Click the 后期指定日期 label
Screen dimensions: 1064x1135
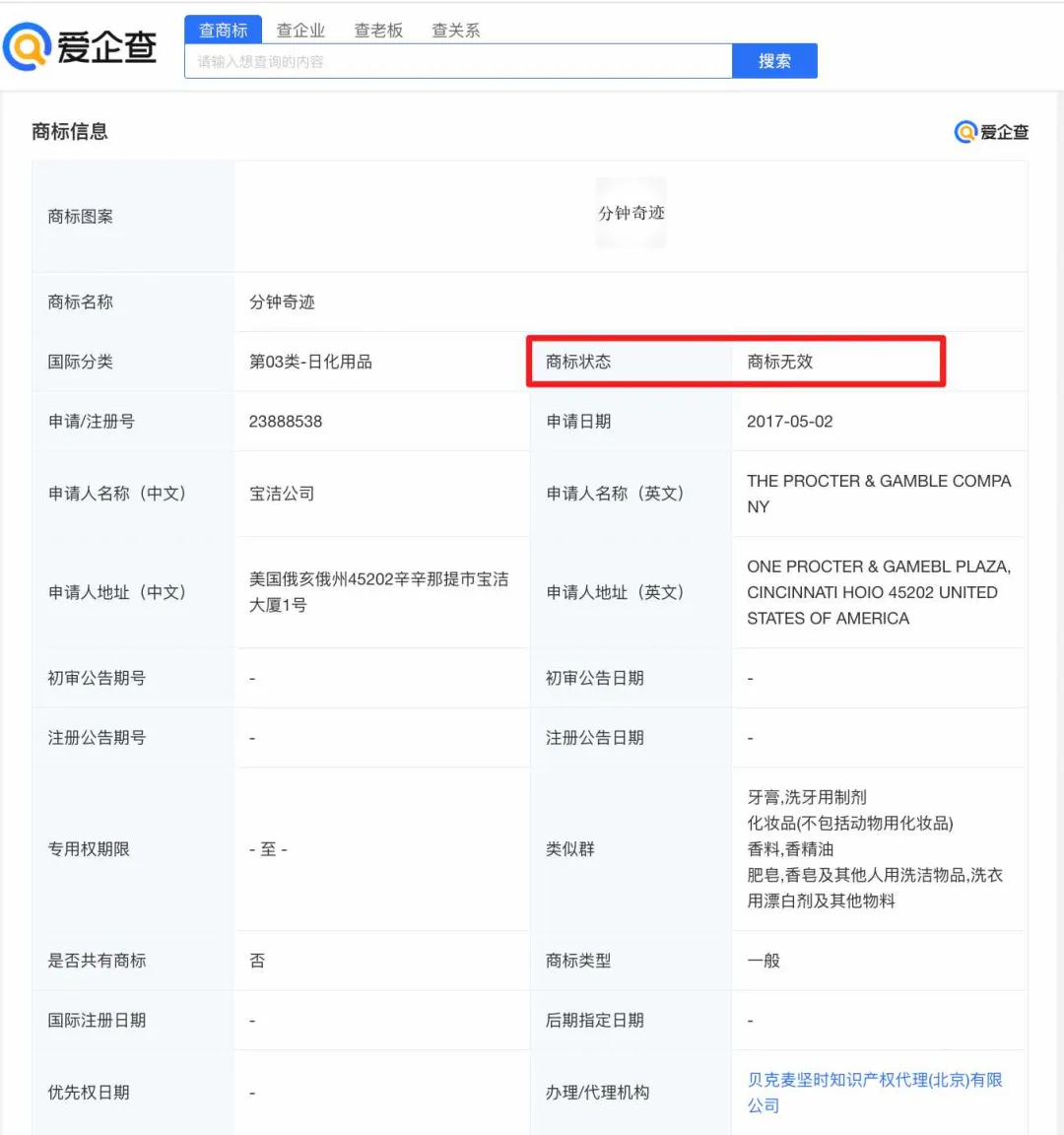click(594, 1020)
